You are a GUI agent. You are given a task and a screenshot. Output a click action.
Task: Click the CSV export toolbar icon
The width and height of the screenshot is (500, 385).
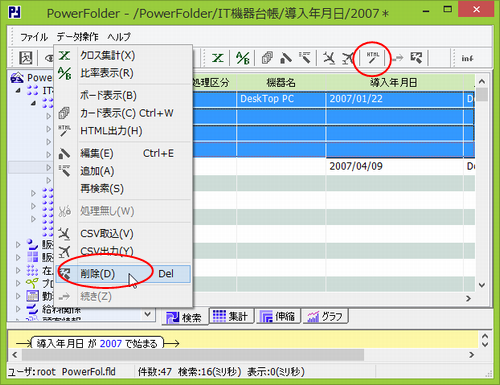(x=348, y=58)
